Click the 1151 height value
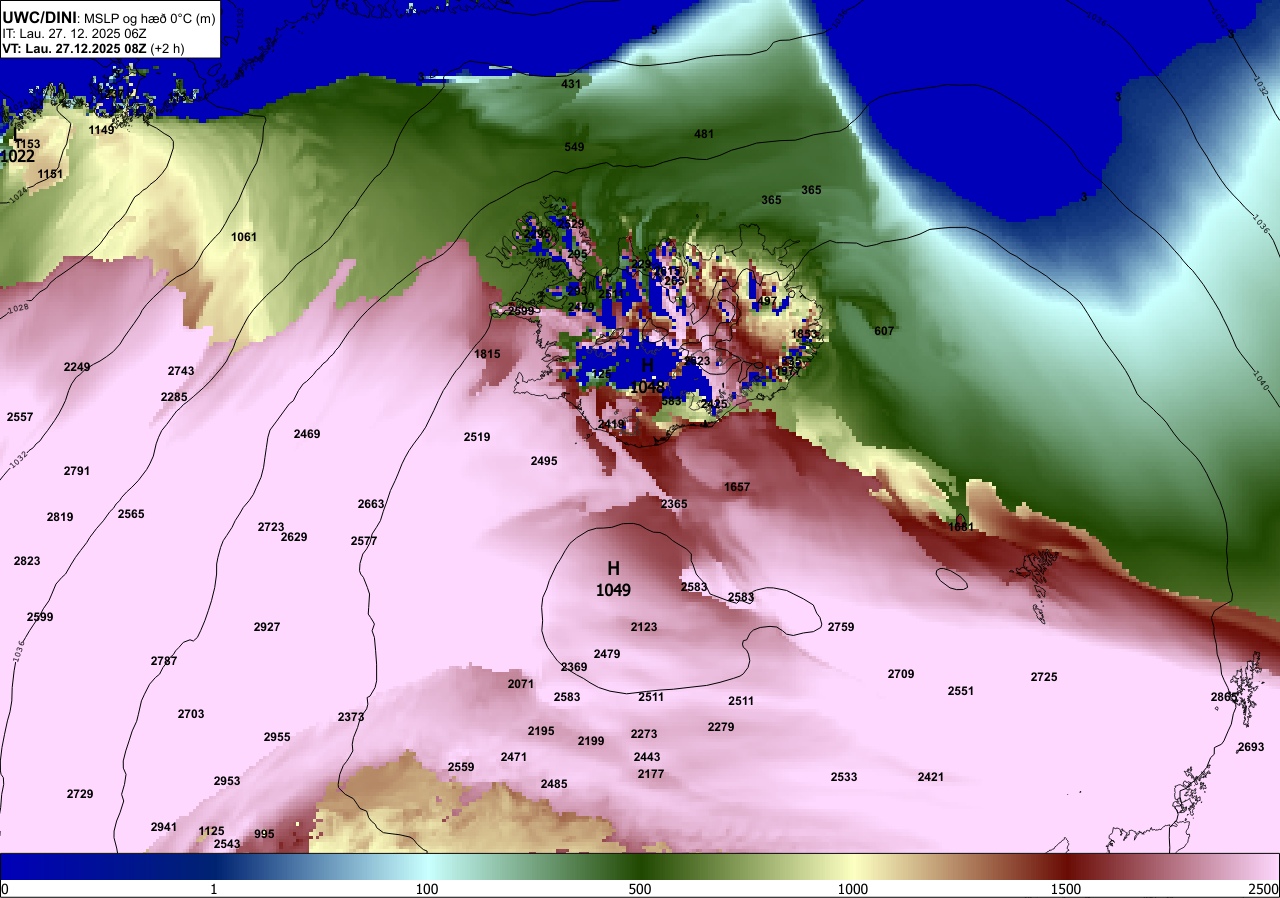Image resolution: width=1280 pixels, height=898 pixels. (50, 174)
